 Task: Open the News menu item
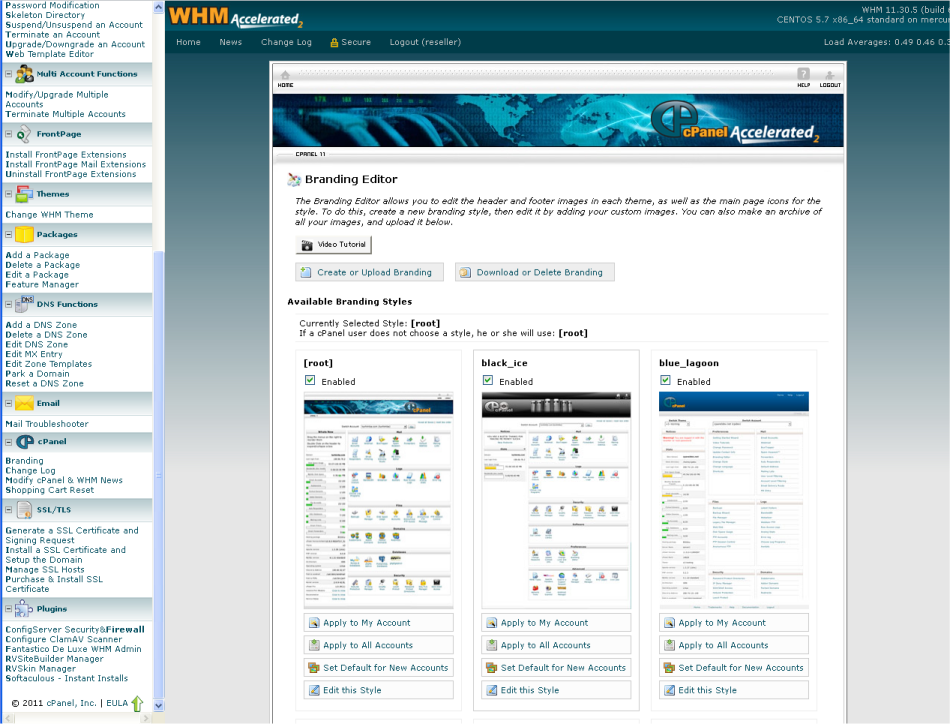pos(230,42)
